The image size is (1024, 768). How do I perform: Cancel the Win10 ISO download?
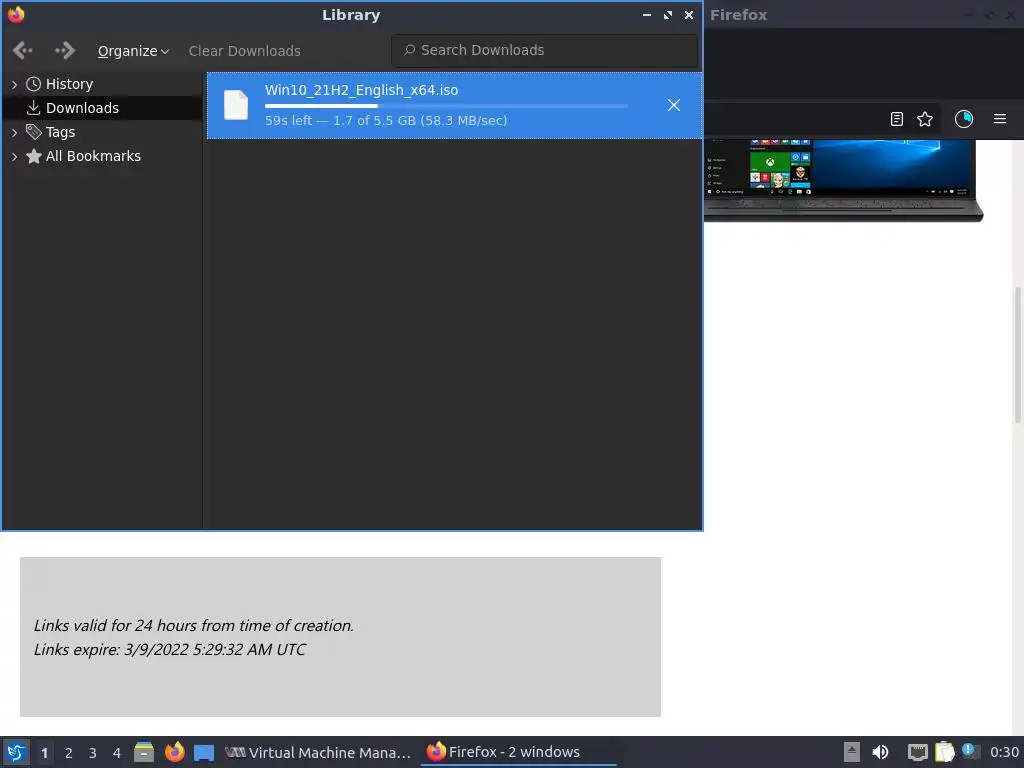point(674,105)
